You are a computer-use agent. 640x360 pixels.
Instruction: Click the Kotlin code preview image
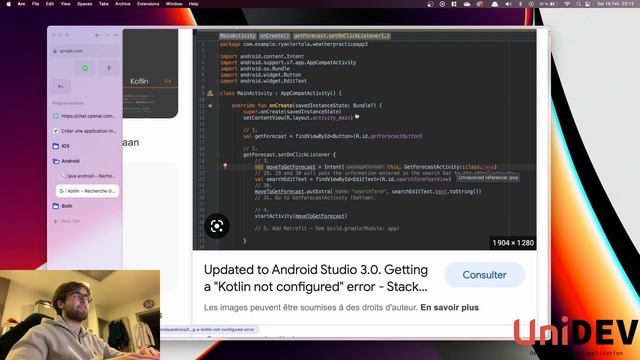click(x=364, y=140)
